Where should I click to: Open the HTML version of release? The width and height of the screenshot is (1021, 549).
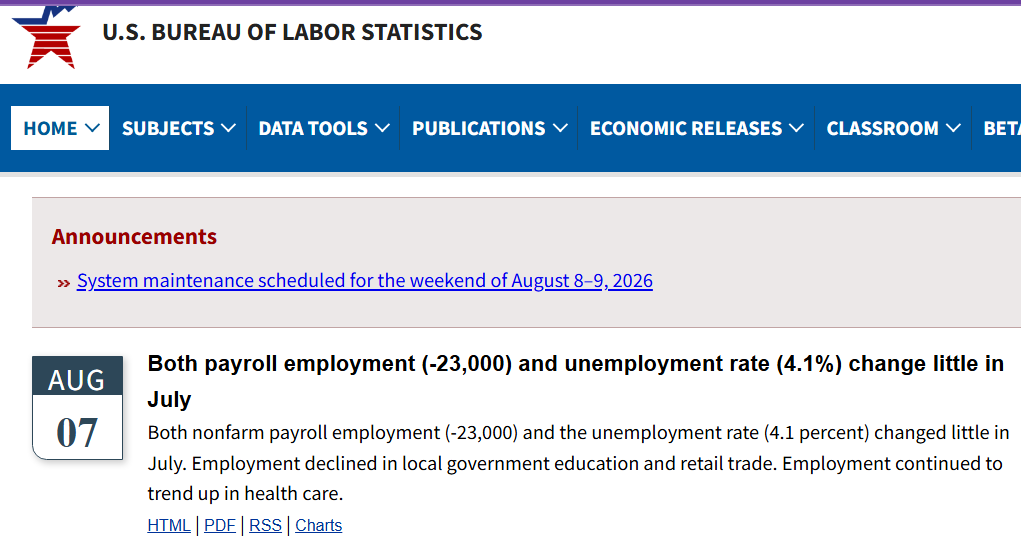[169, 525]
